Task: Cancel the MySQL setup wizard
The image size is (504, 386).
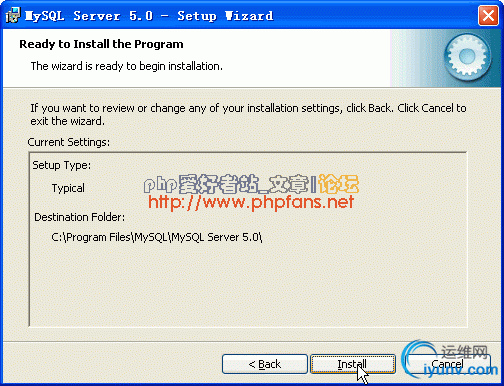Action: (448, 364)
